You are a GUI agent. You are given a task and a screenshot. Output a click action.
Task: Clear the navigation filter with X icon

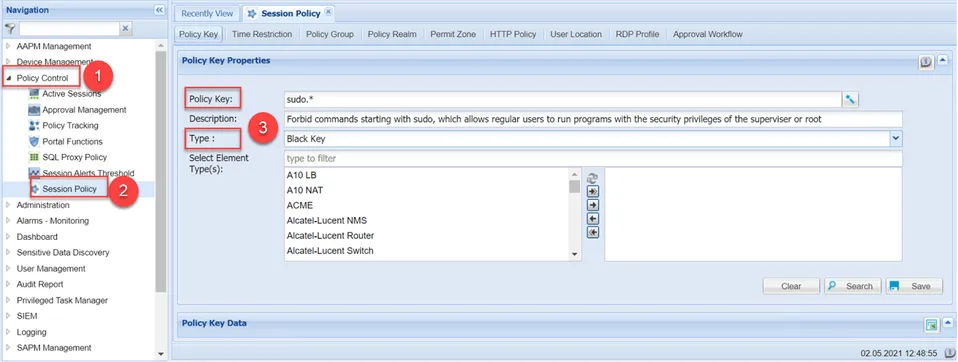point(126,29)
